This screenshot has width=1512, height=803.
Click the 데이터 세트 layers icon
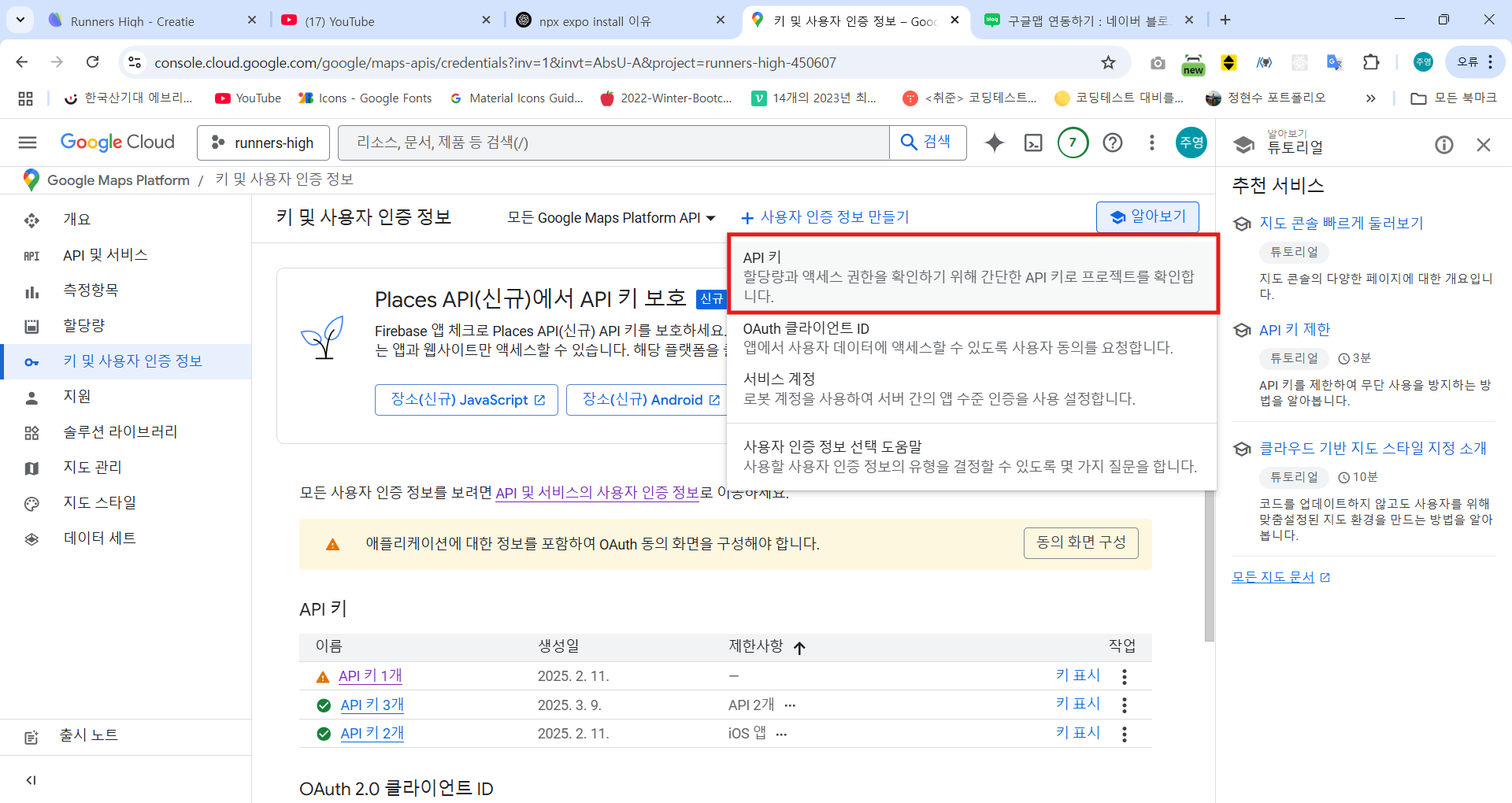31,539
